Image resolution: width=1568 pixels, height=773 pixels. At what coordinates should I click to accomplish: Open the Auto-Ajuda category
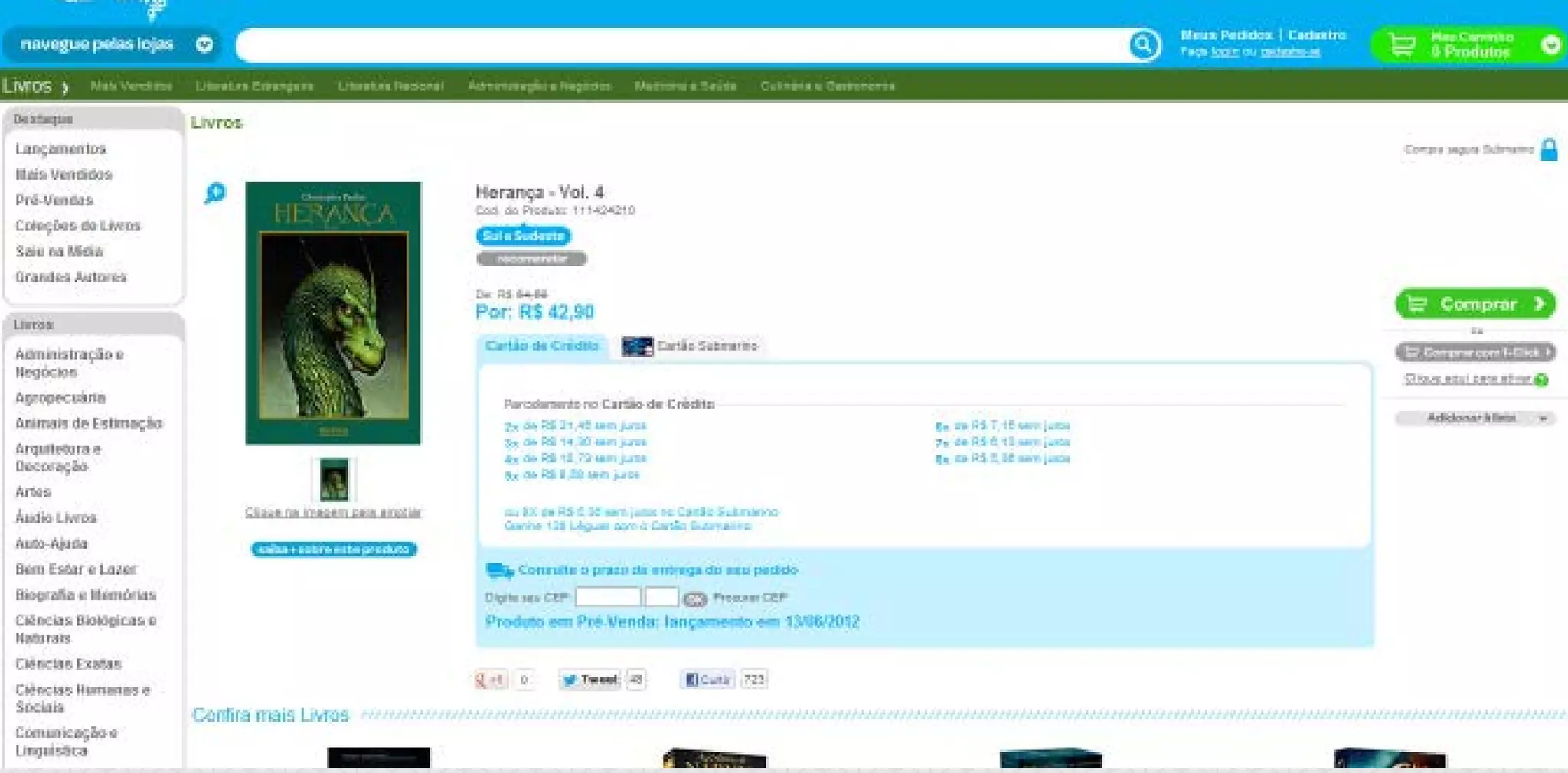(x=51, y=543)
